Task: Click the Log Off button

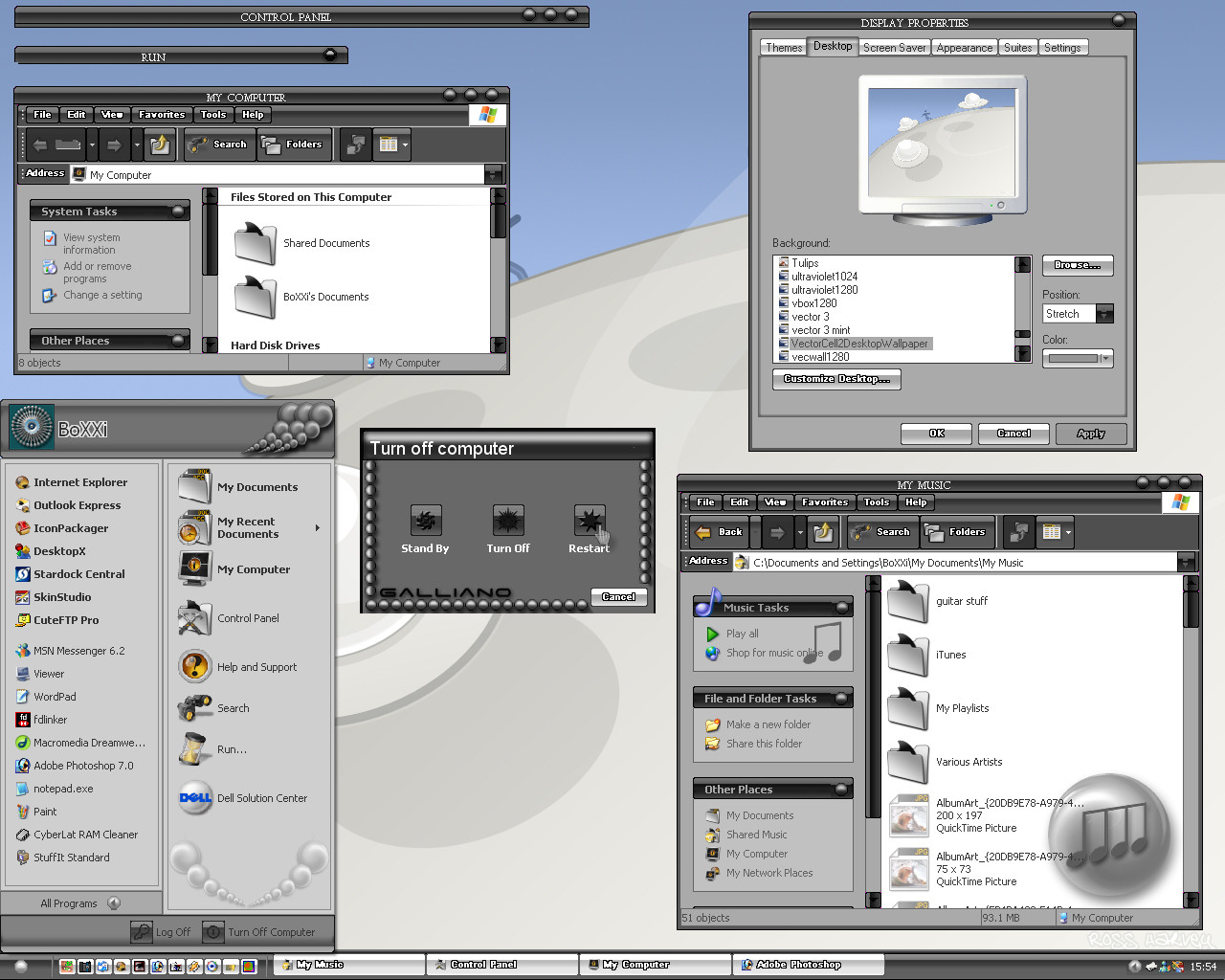Action: 161,932
